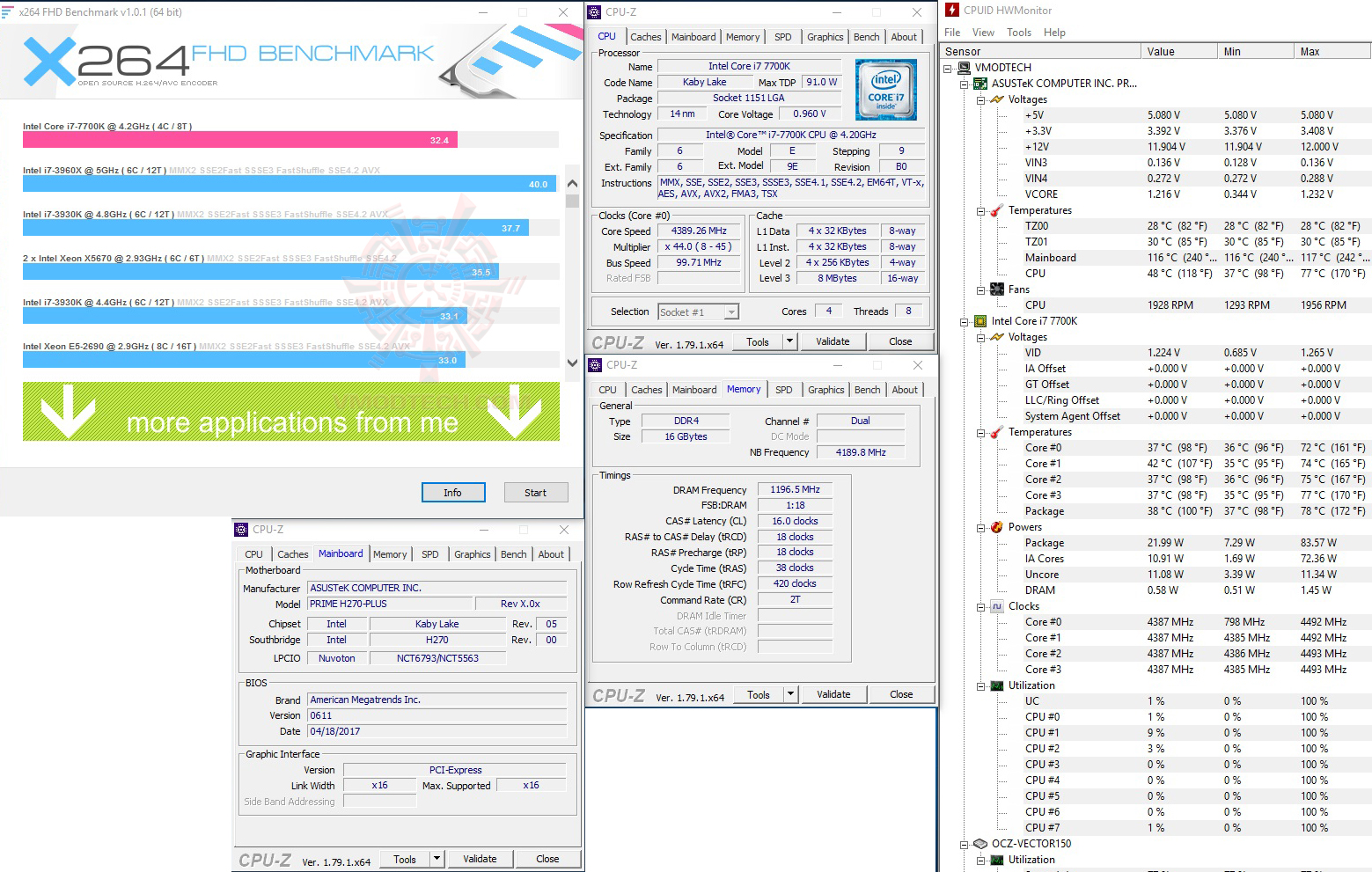Open the Tools dropdown arrow in CPU-Z
Screen dimensions: 1372x872
pos(789,341)
